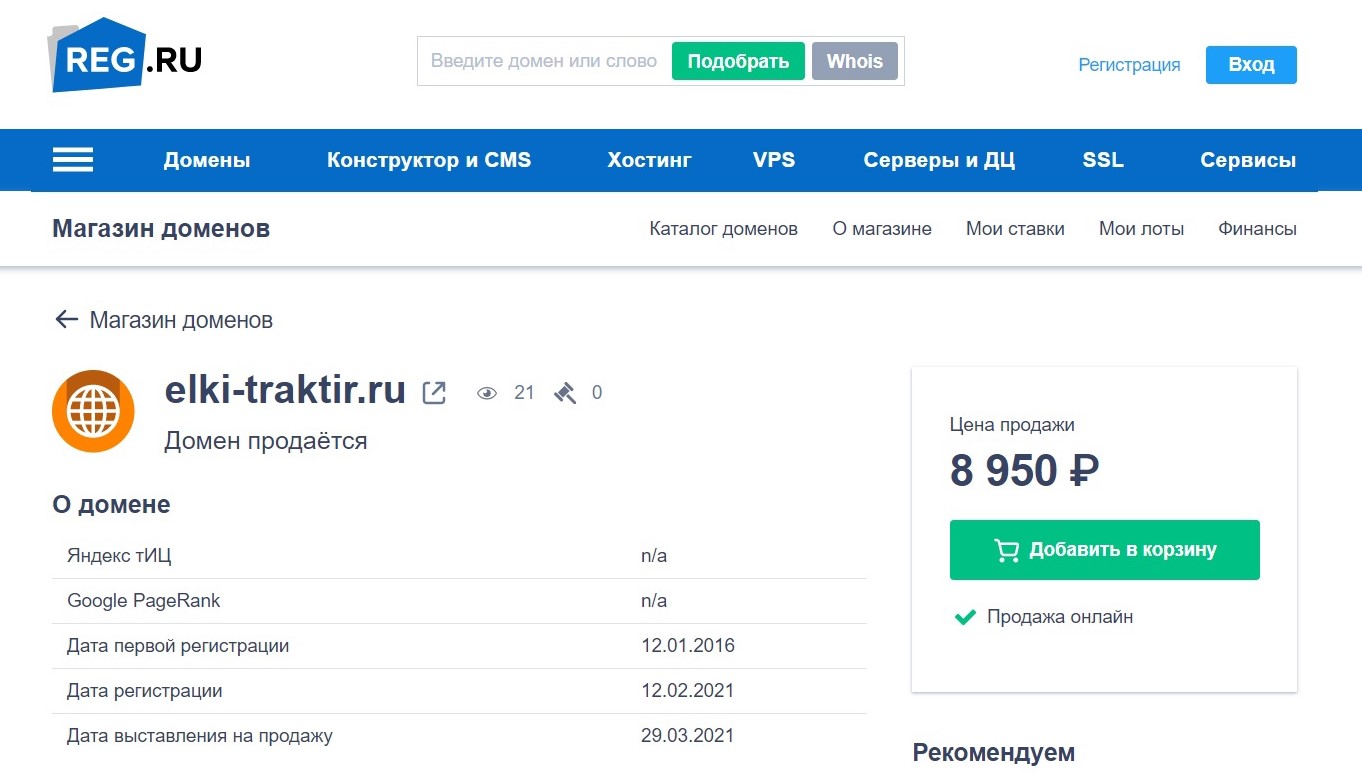Image resolution: width=1362 pixels, height=774 pixels.
Task: Click the auction gavel icon showing 0 bids
Action: pos(567,392)
